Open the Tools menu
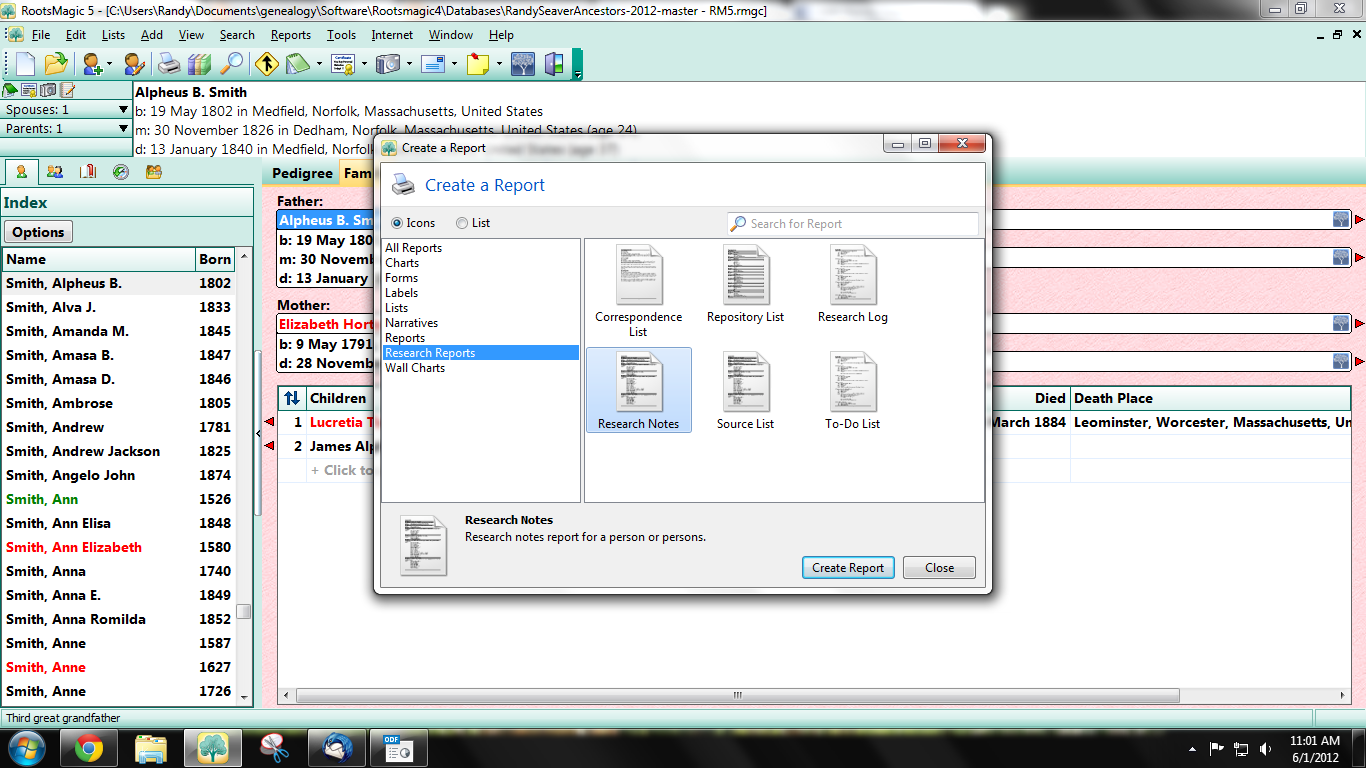Screen dimensions: 1366x768 click(341, 35)
